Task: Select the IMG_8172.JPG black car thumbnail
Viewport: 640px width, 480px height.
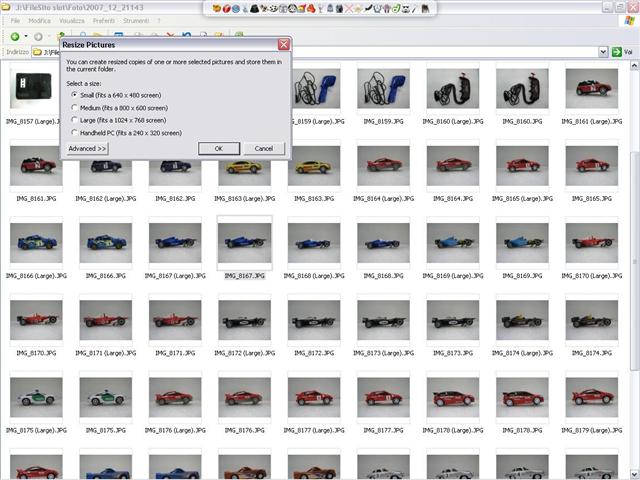Action: 314,320
